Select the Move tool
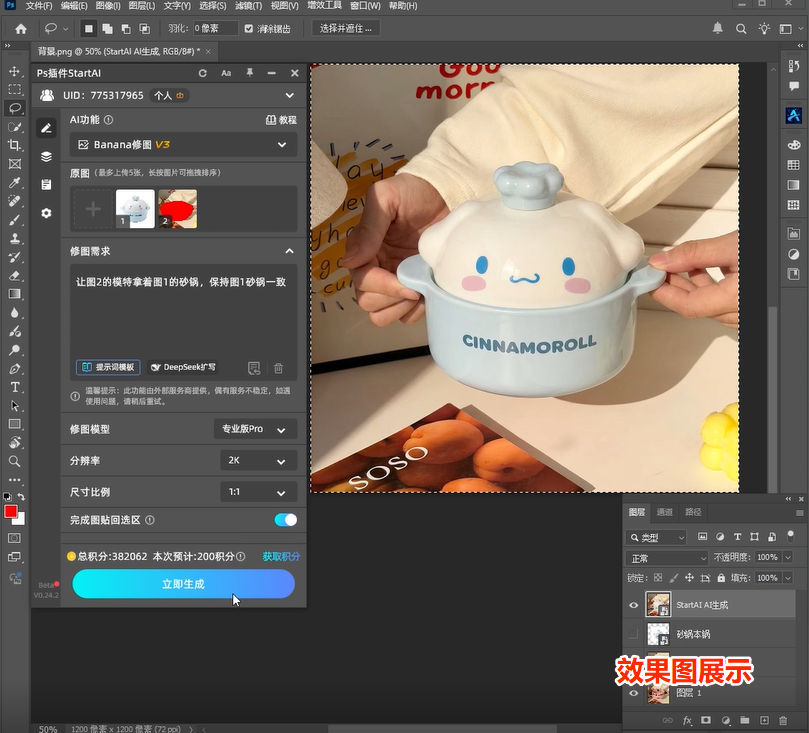 pyautogui.click(x=14, y=71)
